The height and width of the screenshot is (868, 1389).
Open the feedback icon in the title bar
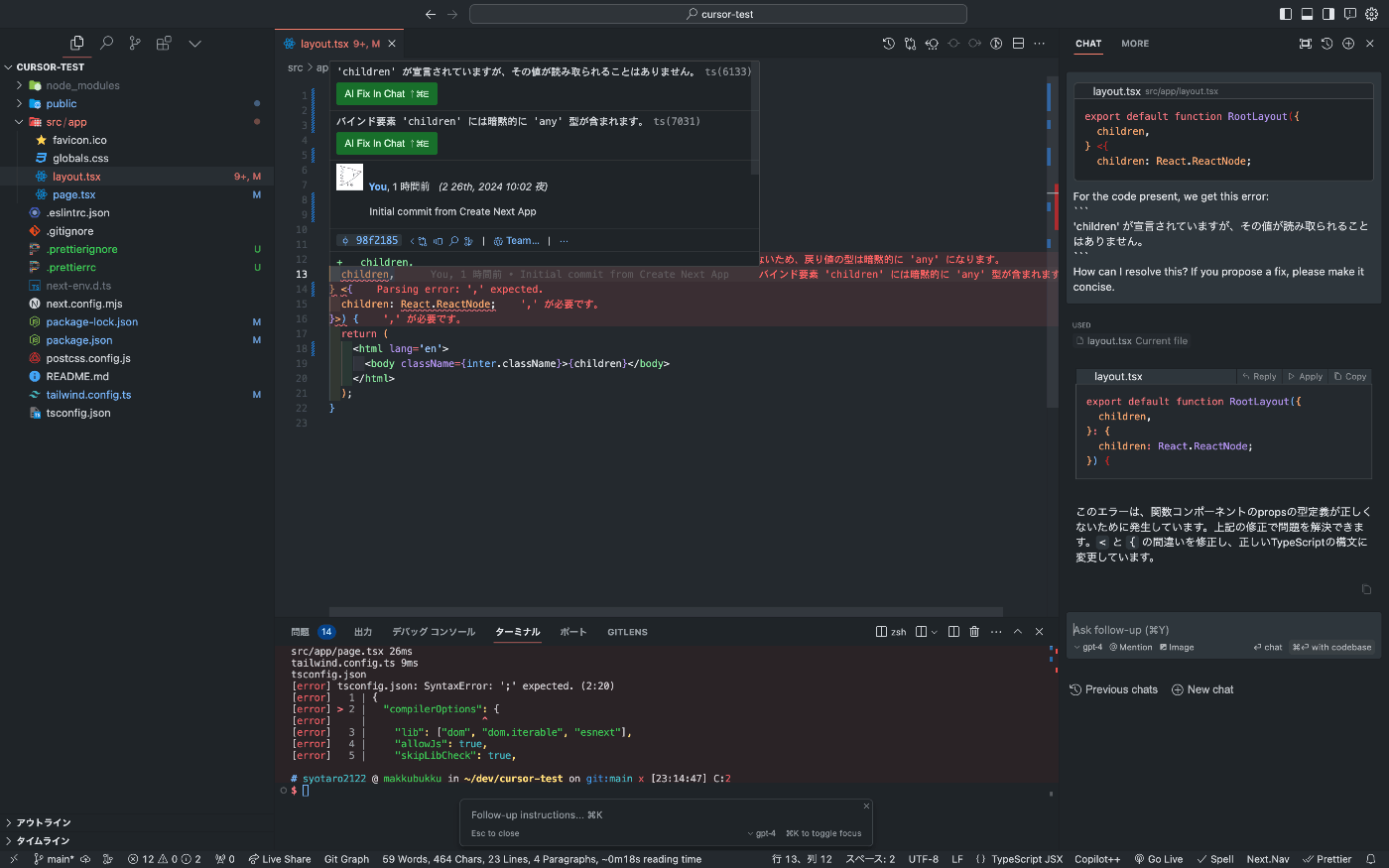pos(1349,14)
